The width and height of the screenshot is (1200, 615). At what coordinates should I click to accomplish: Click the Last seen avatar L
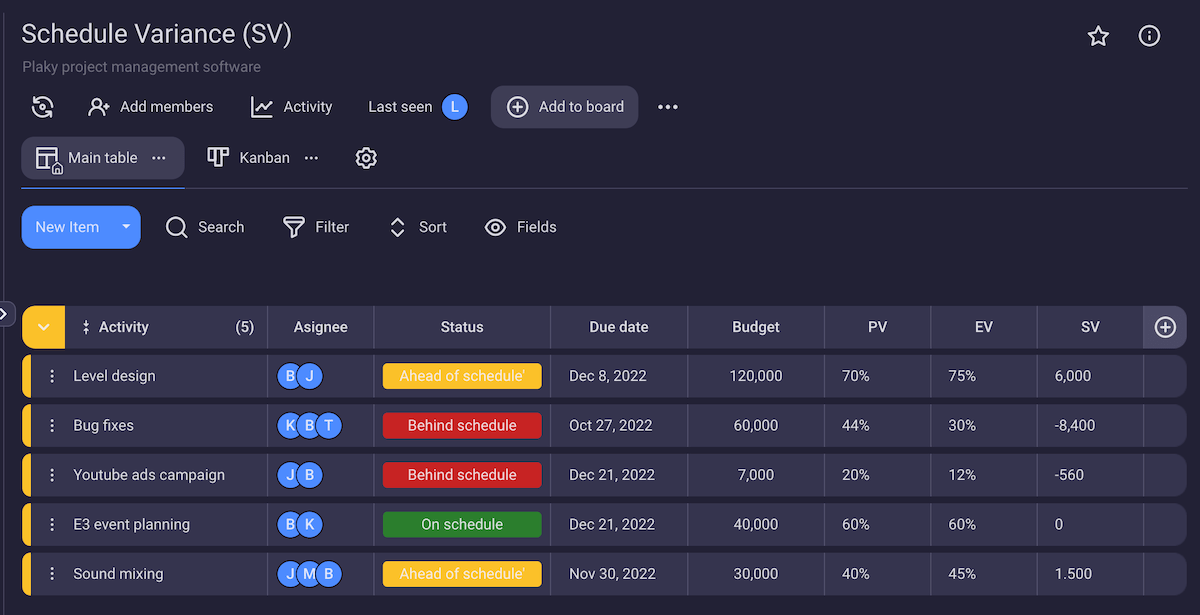point(455,107)
